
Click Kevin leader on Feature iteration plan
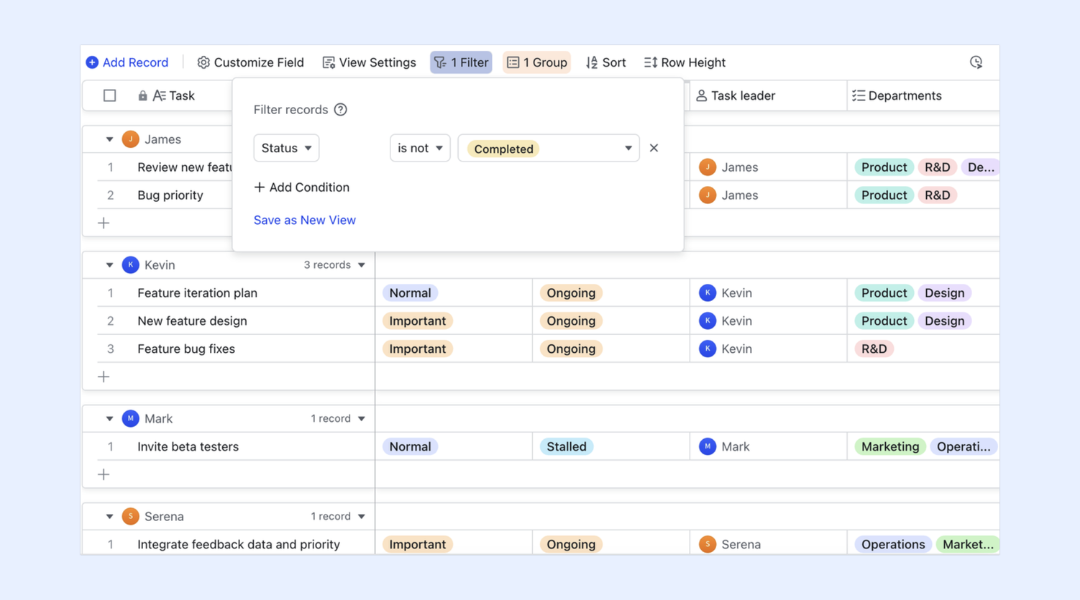726,293
